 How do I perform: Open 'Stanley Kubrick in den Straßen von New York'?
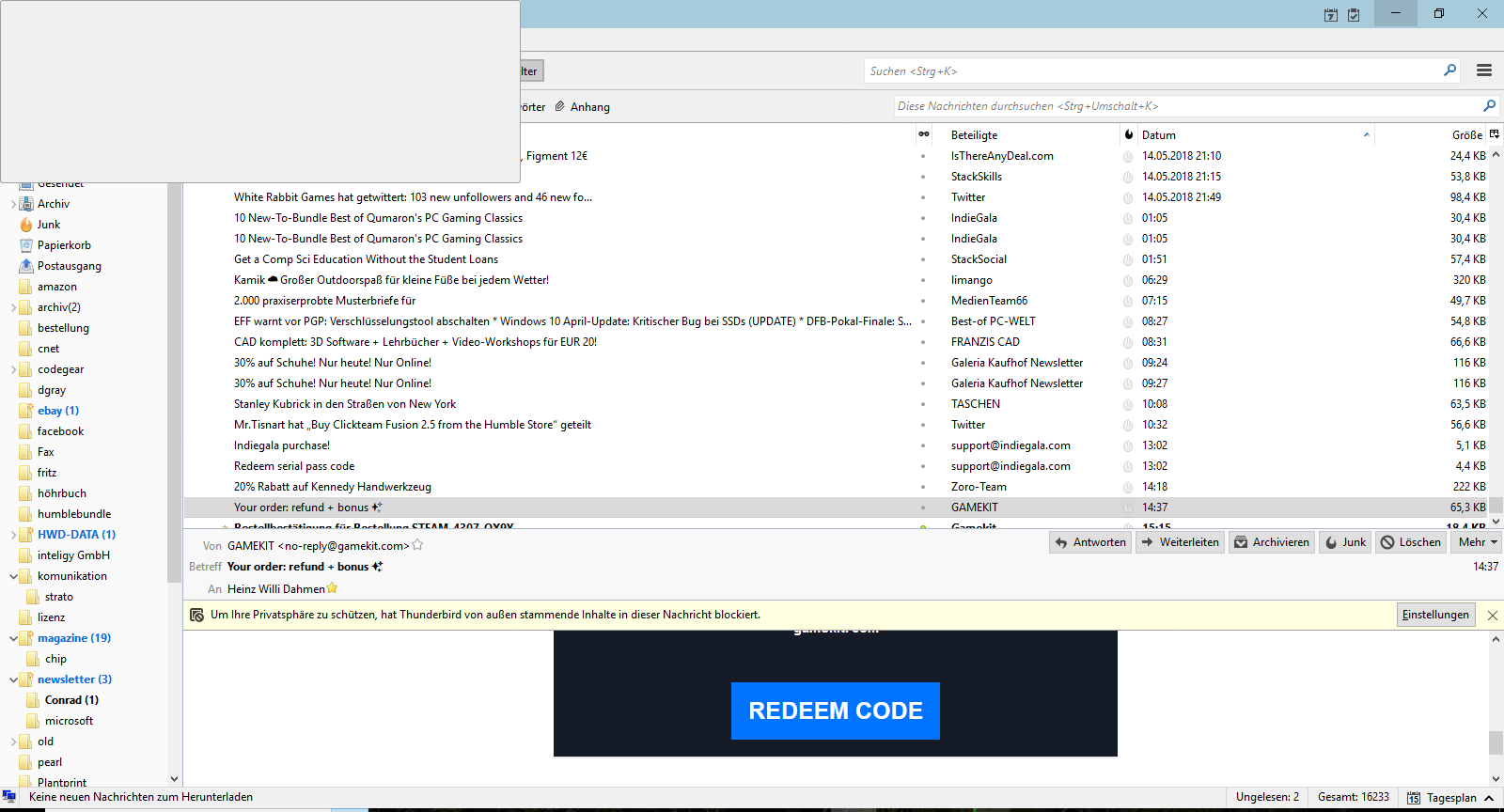pyautogui.click(x=345, y=404)
